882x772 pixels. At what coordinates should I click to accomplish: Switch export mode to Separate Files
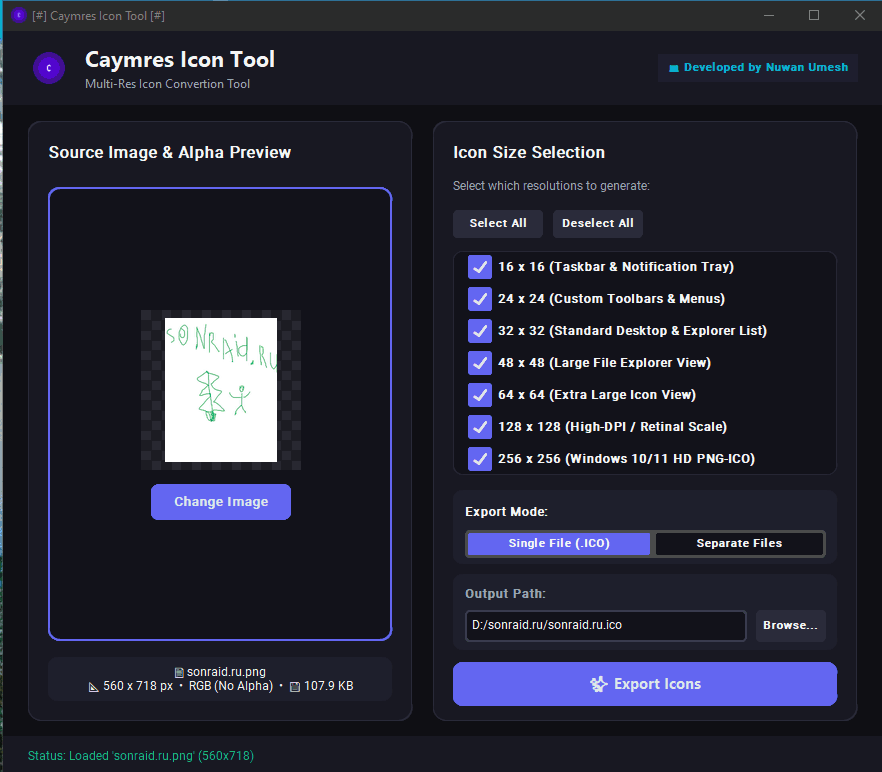point(739,544)
